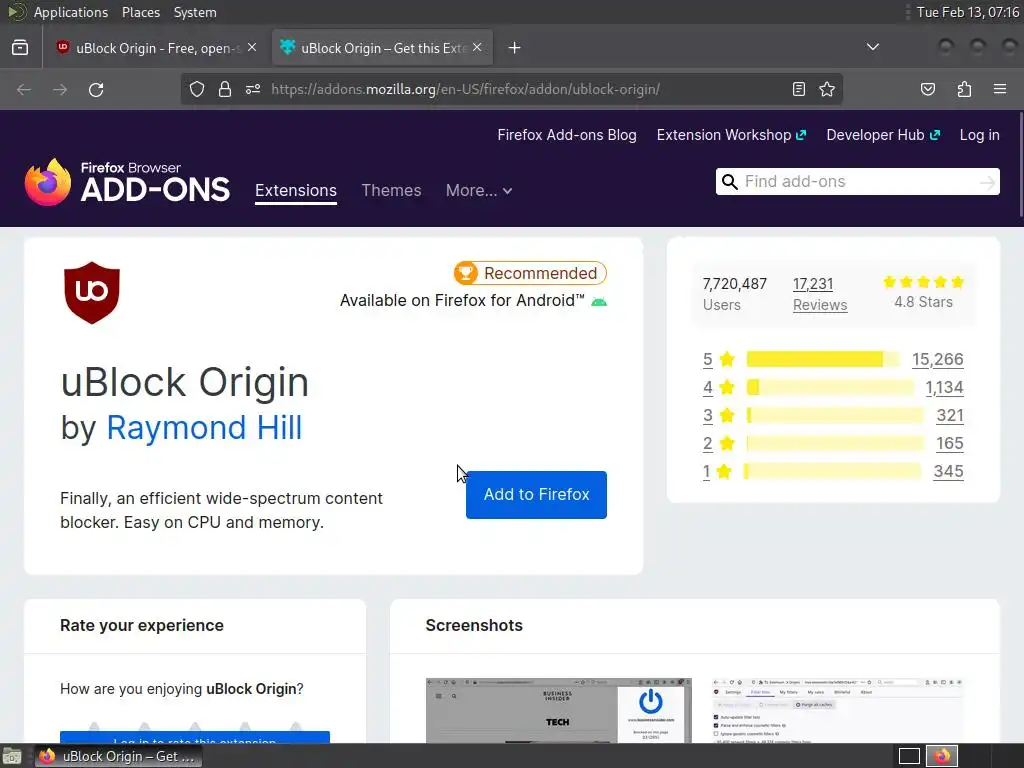1024x768 pixels.
Task: Click the Firefox Add-ons logo
Action: tap(127, 182)
